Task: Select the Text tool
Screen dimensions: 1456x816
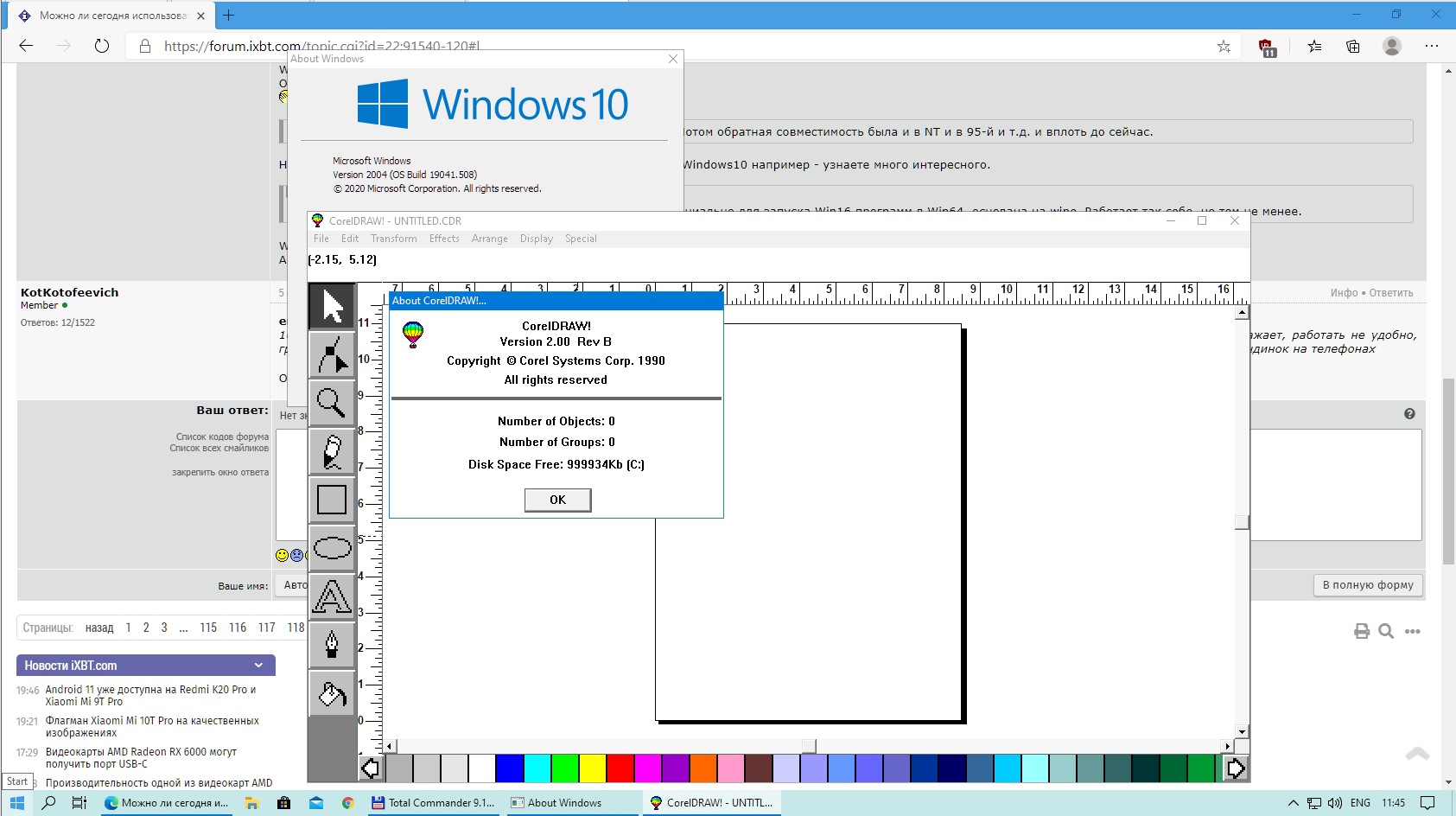Action: 332,596
